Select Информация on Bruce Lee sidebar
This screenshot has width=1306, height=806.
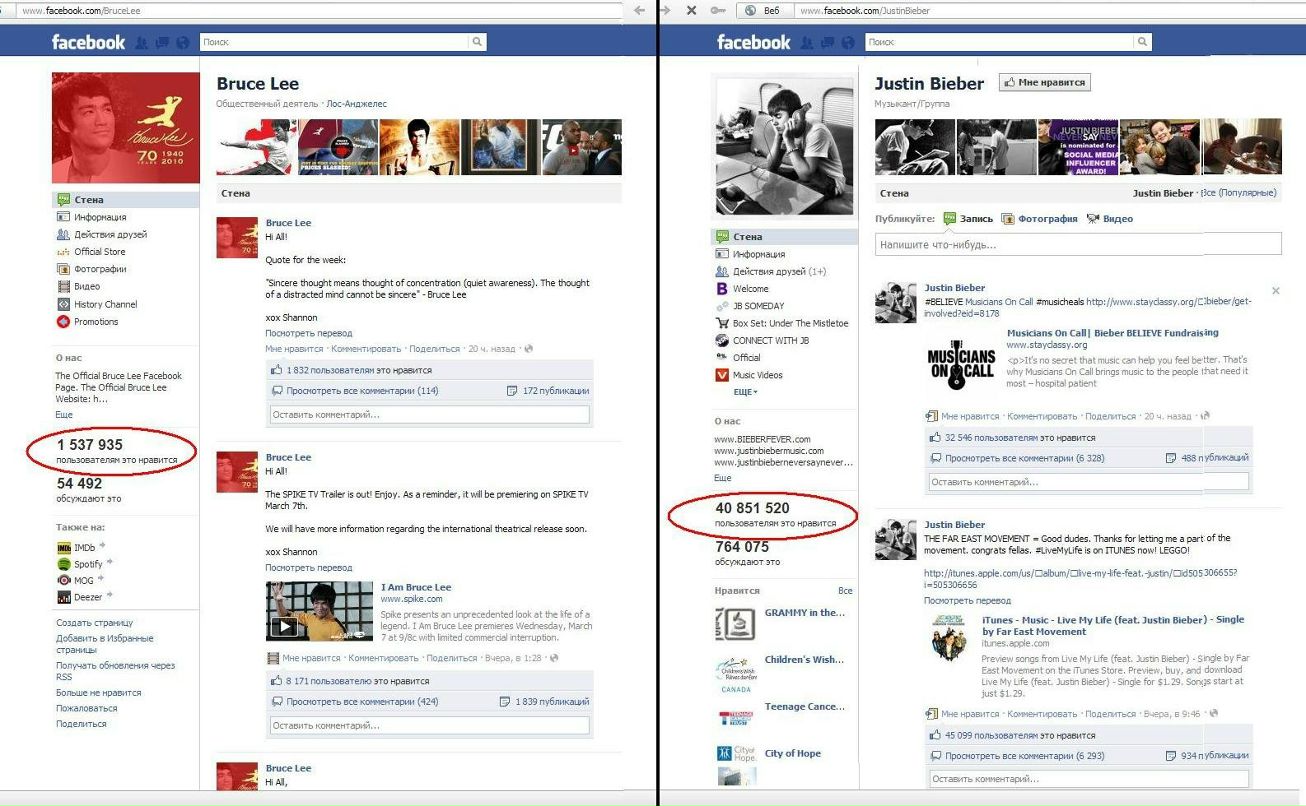coord(100,217)
